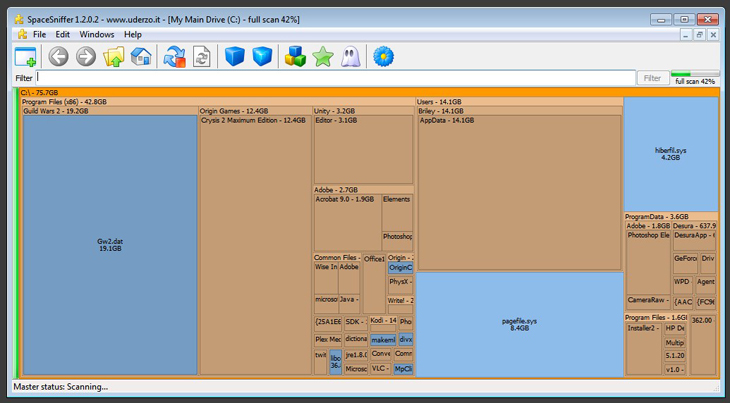Click the three colored cubes icon
The width and height of the screenshot is (730, 403).
tap(295, 57)
